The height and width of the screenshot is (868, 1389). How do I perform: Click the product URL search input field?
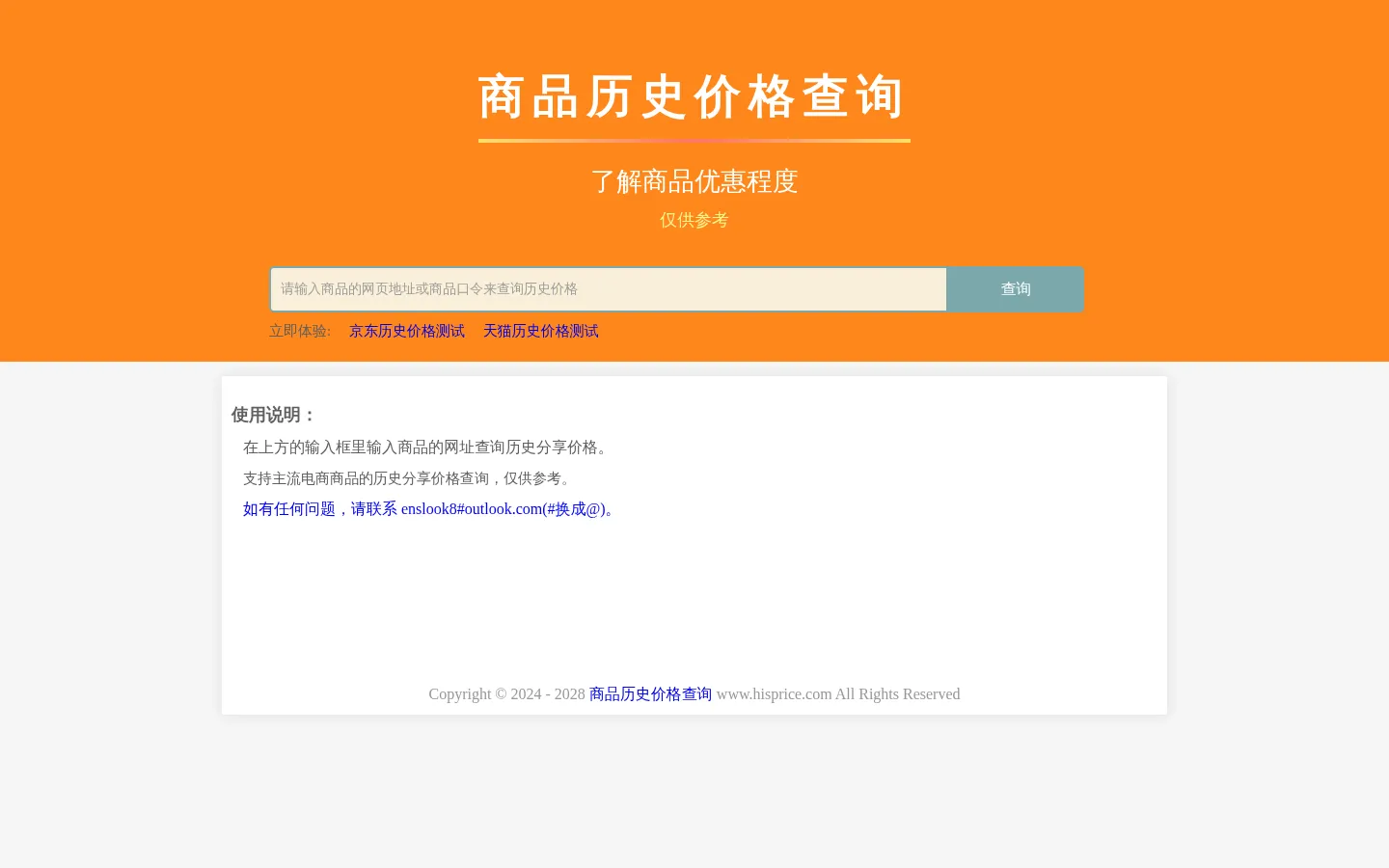[608, 289]
